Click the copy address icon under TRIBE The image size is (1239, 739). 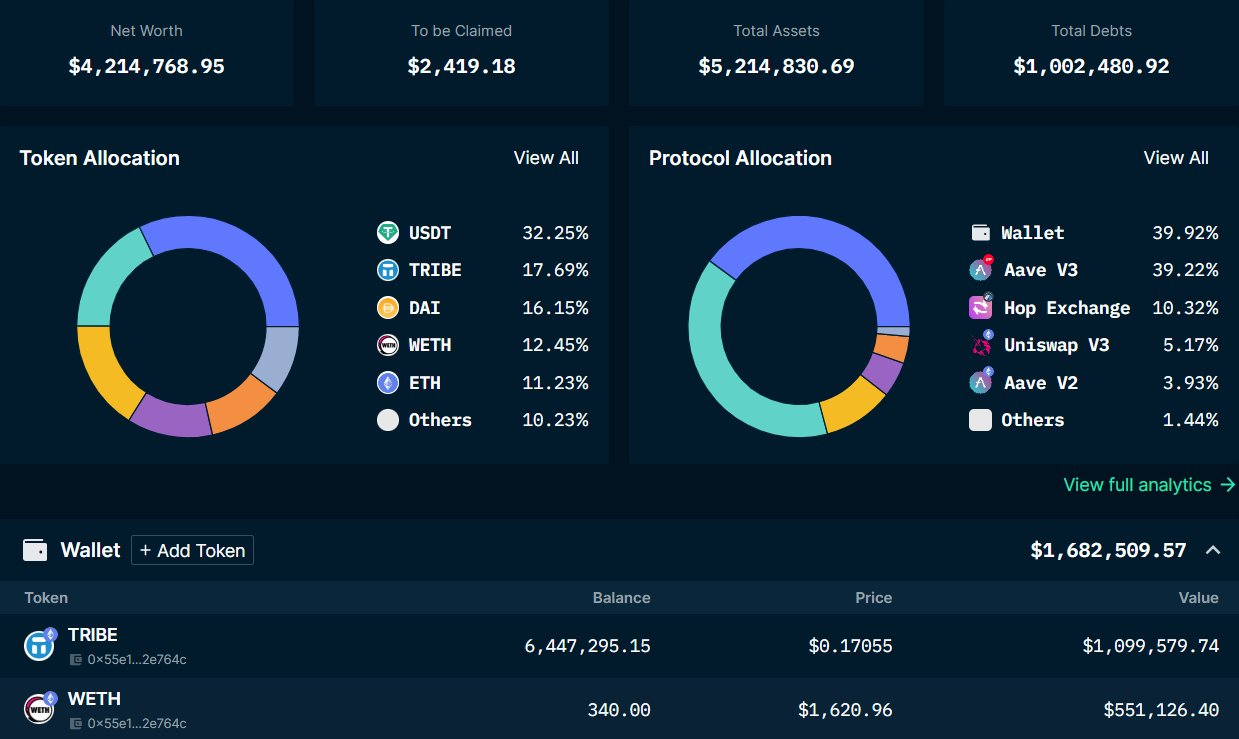tap(76, 660)
